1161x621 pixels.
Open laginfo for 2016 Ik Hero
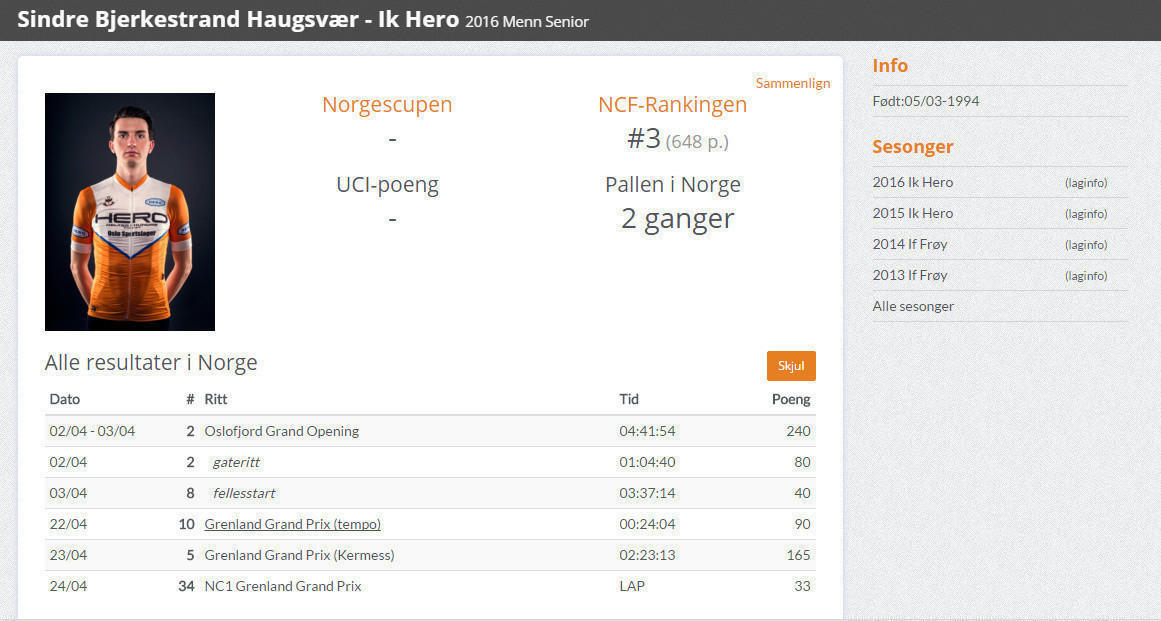coord(1085,183)
